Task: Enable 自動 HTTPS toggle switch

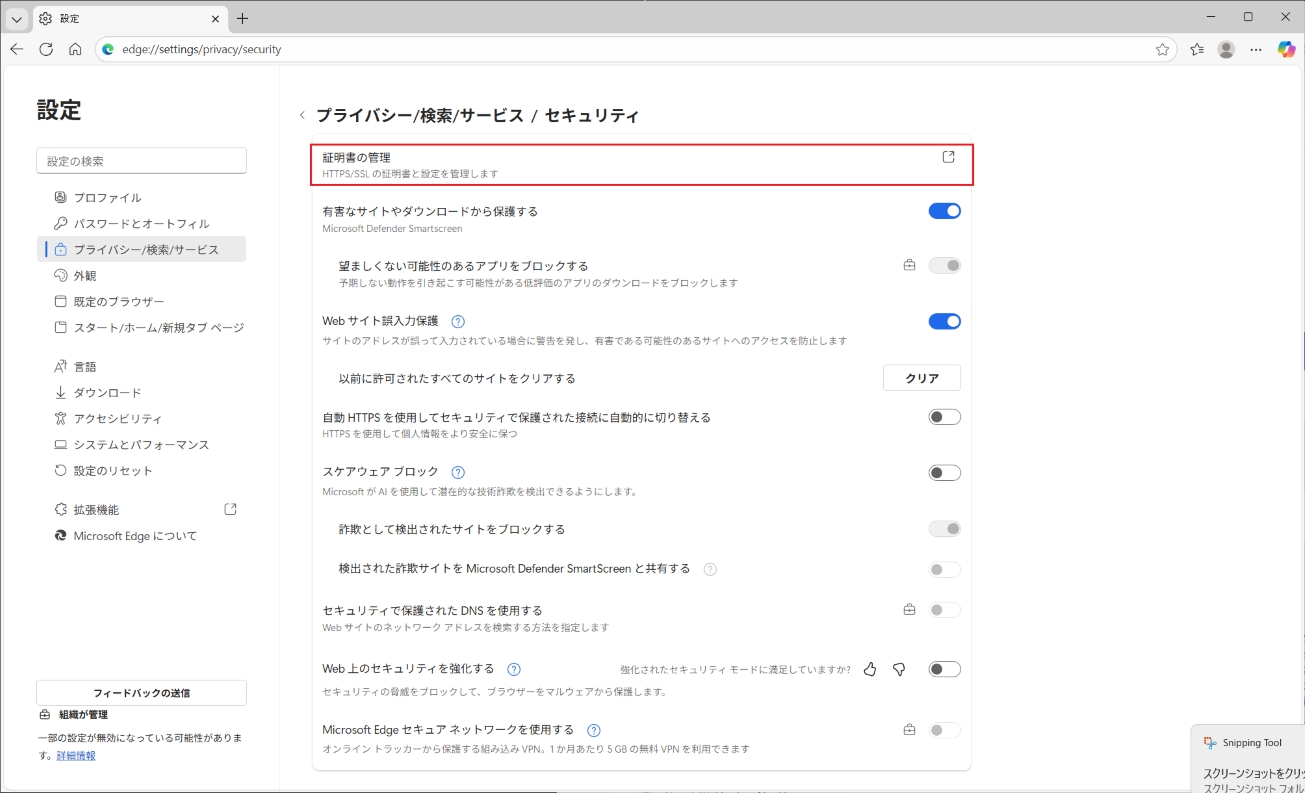Action: coord(944,417)
